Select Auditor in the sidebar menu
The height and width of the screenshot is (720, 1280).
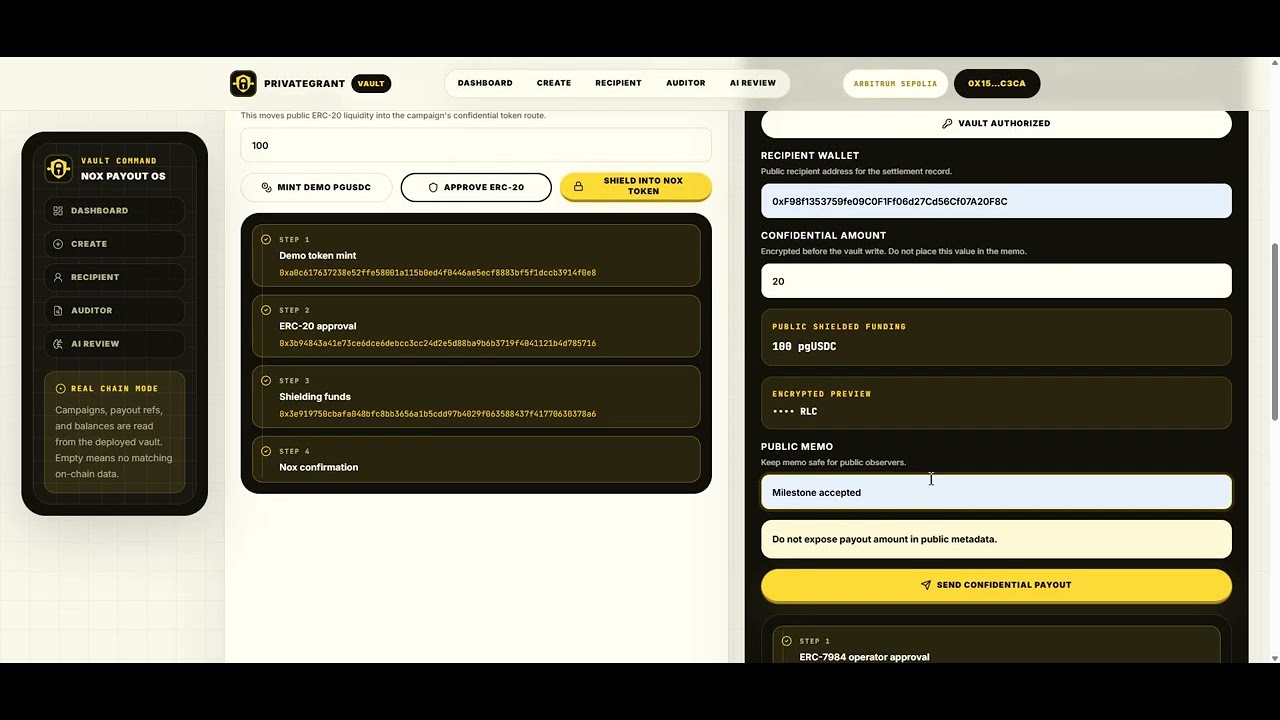point(114,311)
